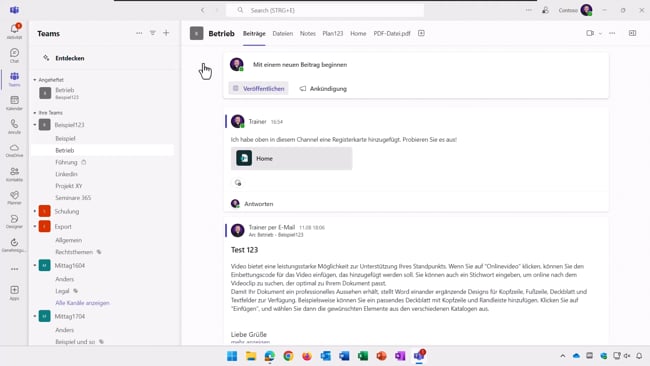Select the Linkedin channel

click(x=66, y=174)
